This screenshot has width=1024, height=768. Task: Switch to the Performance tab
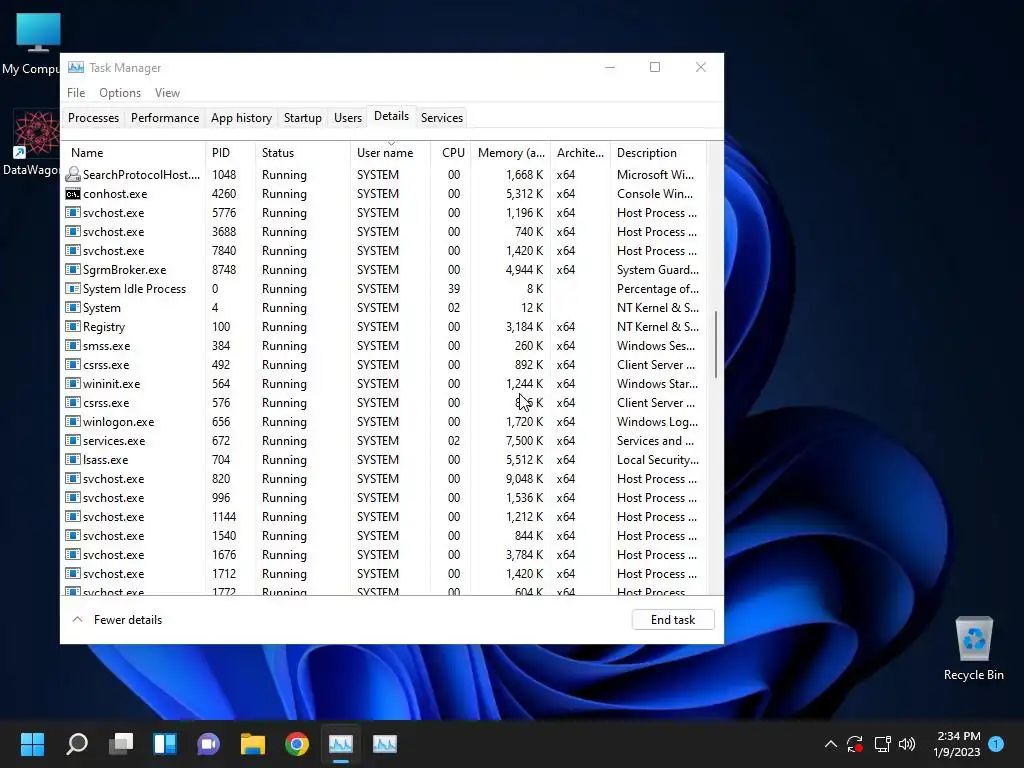pos(165,118)
